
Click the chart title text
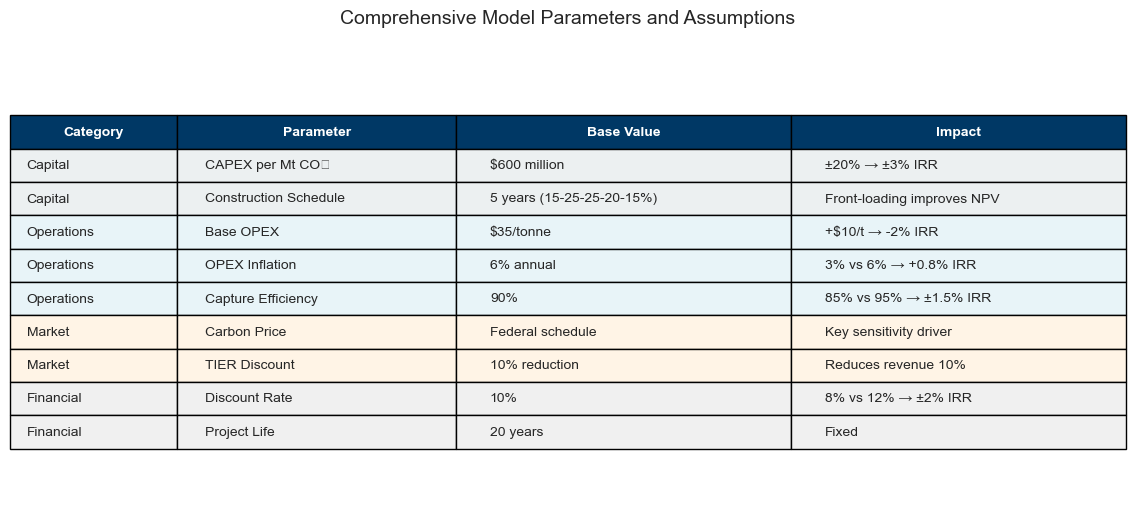[567, 18]
